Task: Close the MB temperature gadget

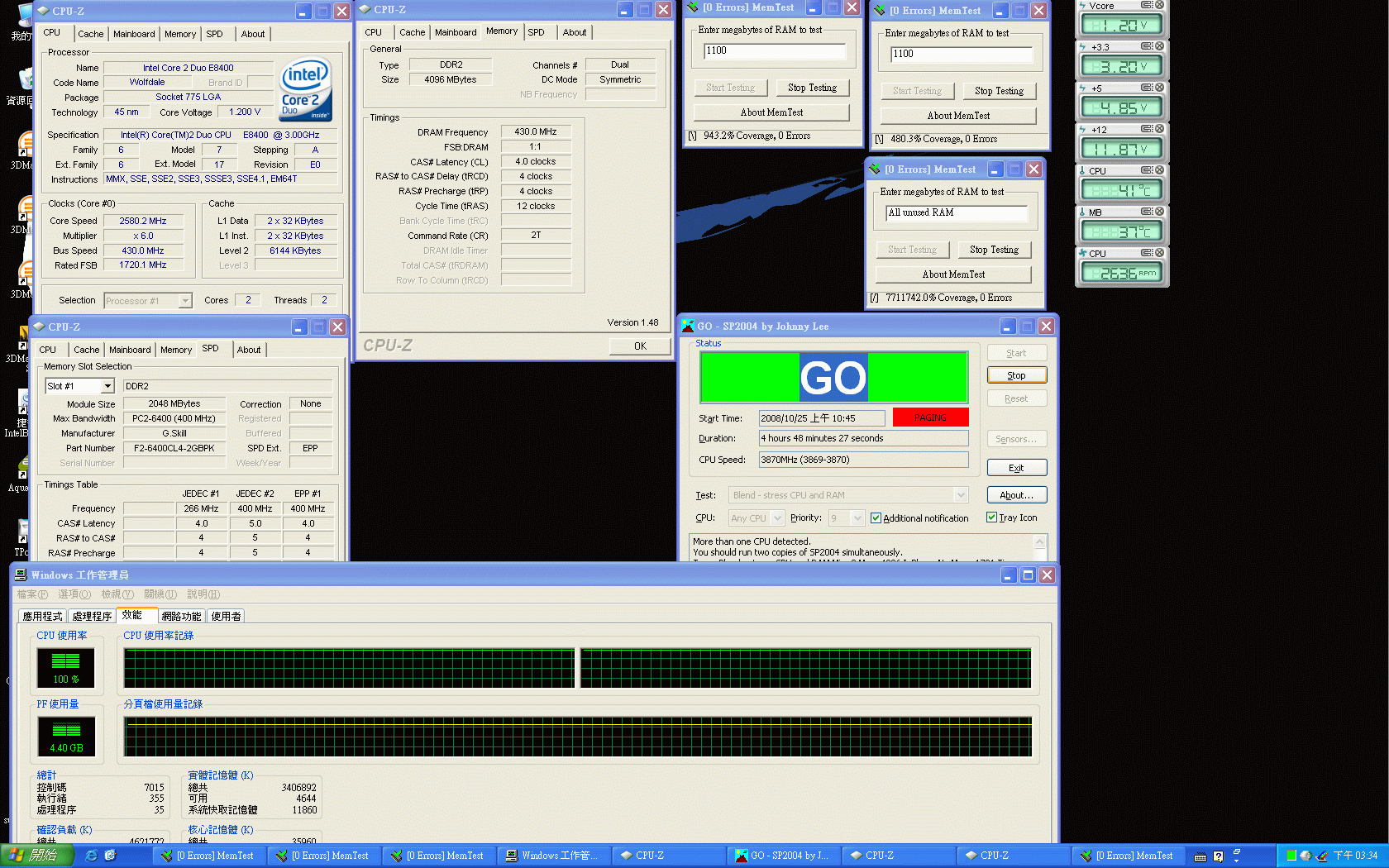Action: coord(1159,212)
